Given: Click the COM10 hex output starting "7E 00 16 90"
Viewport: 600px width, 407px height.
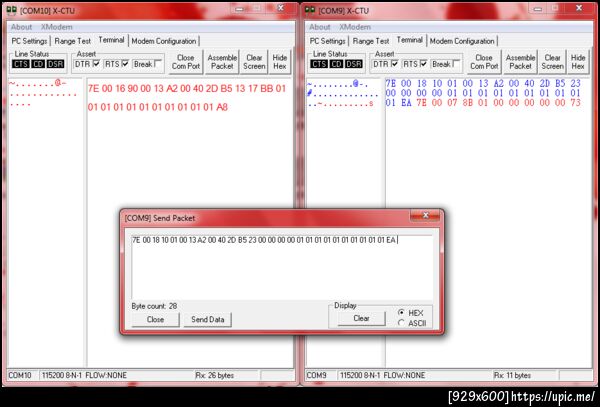Looking at the screenshot, I should [187, 98].
